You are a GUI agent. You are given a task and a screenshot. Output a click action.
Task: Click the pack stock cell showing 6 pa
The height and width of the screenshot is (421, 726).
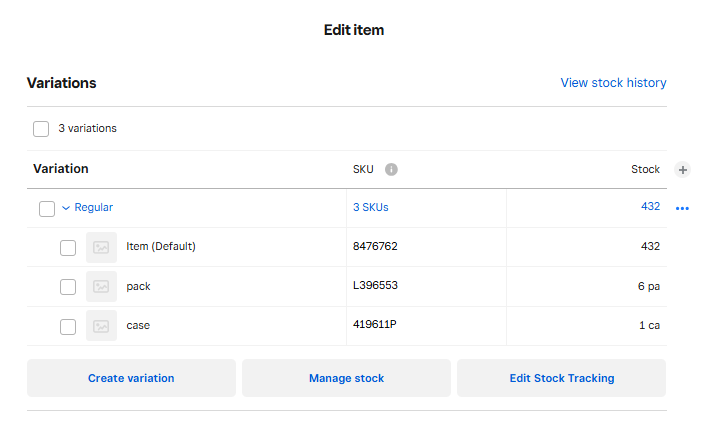tap(648, 286)
